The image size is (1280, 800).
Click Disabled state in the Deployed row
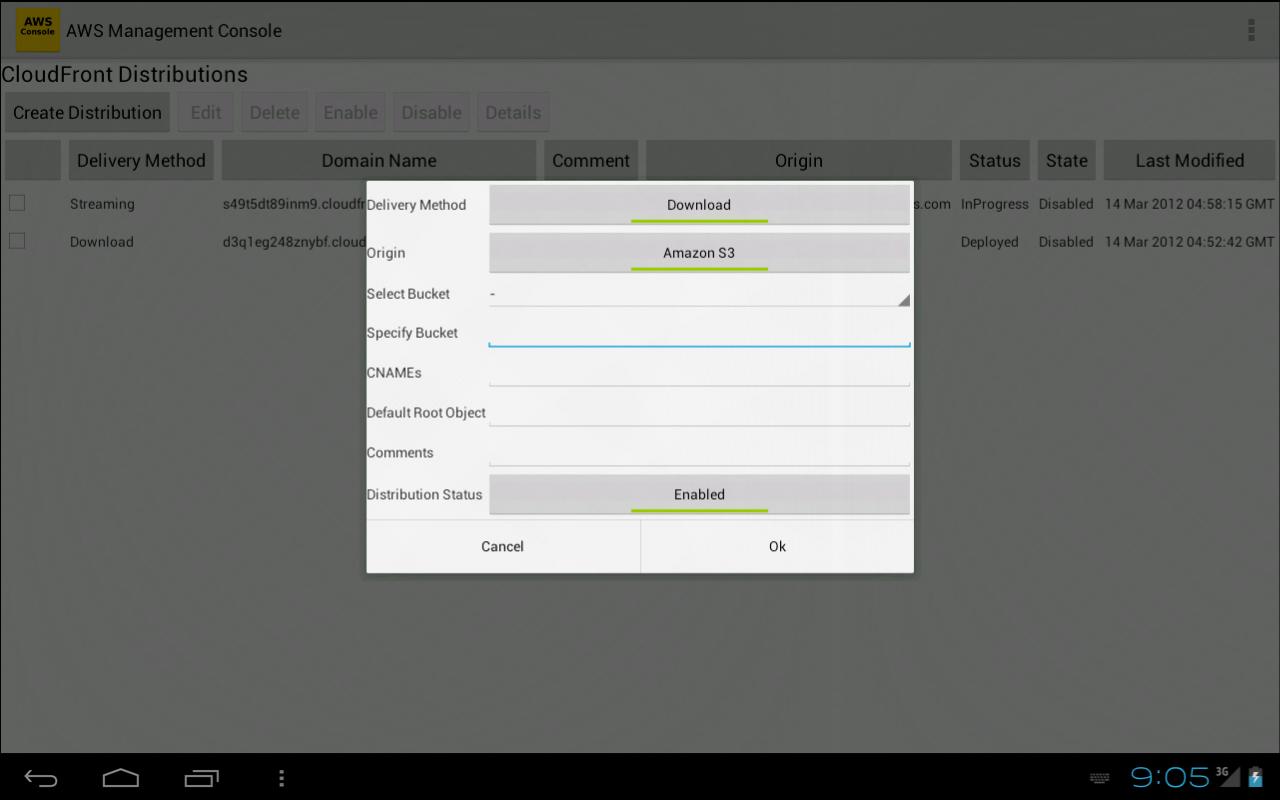tap(1066, 242)
